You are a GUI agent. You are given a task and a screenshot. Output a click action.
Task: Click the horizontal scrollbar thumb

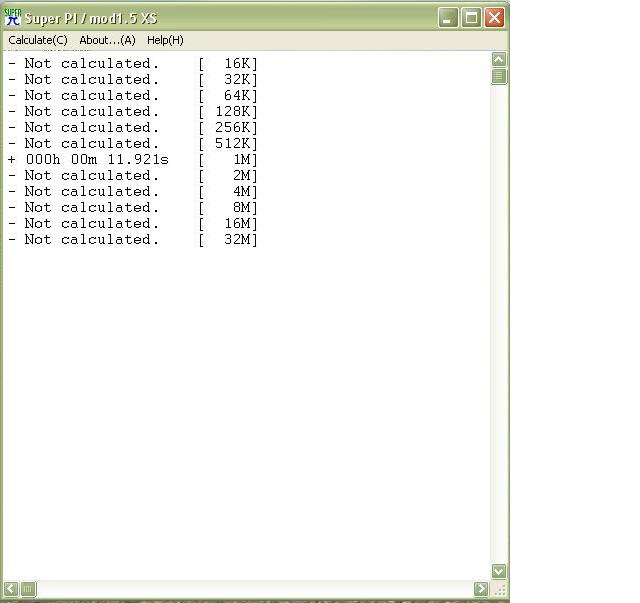pyautogui.click(x=28, y=589)
